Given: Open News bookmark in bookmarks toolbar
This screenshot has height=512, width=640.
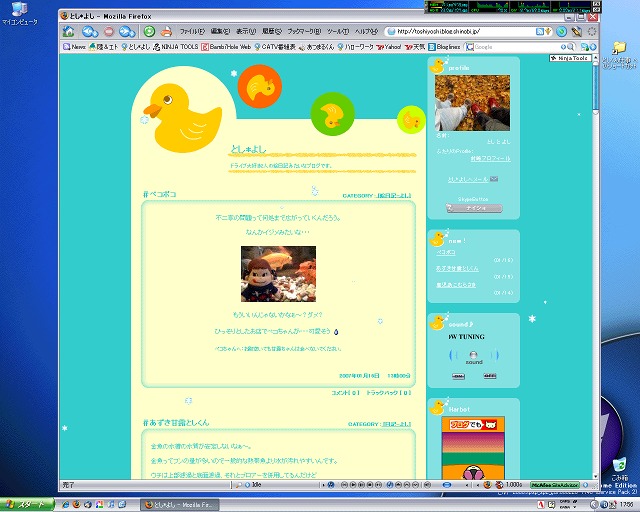Looking at the screenshot, I should (74, 47).
